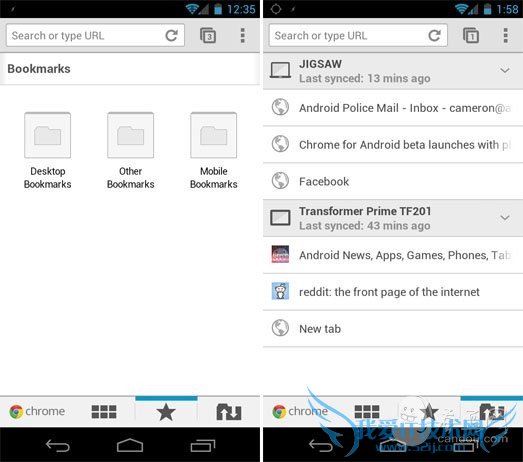Screen dimensions: 523x462
Task: Reload page in left browser
Action: click(x=171, y=35)
